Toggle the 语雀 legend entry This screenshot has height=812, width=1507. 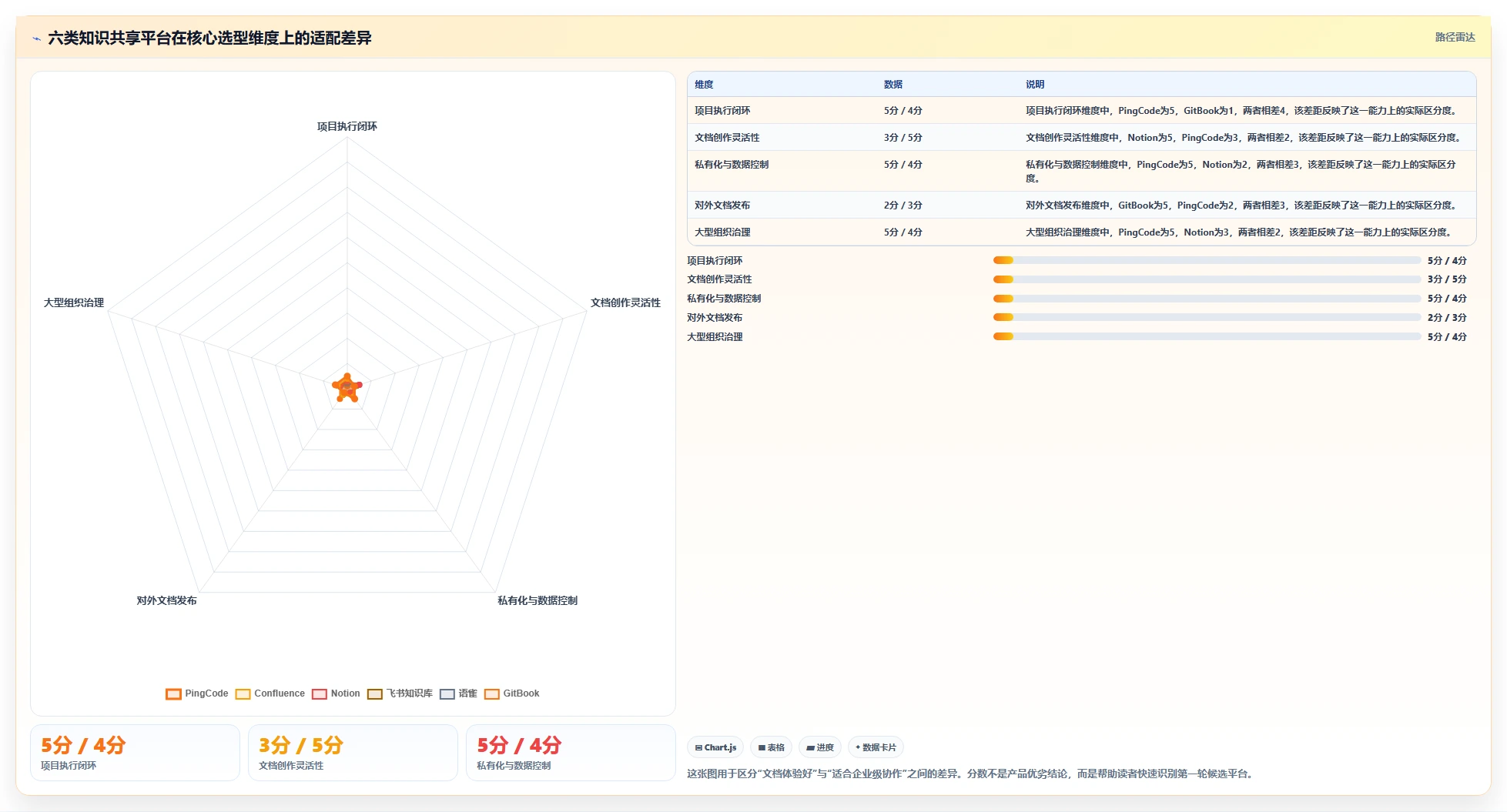coord(459,693)
